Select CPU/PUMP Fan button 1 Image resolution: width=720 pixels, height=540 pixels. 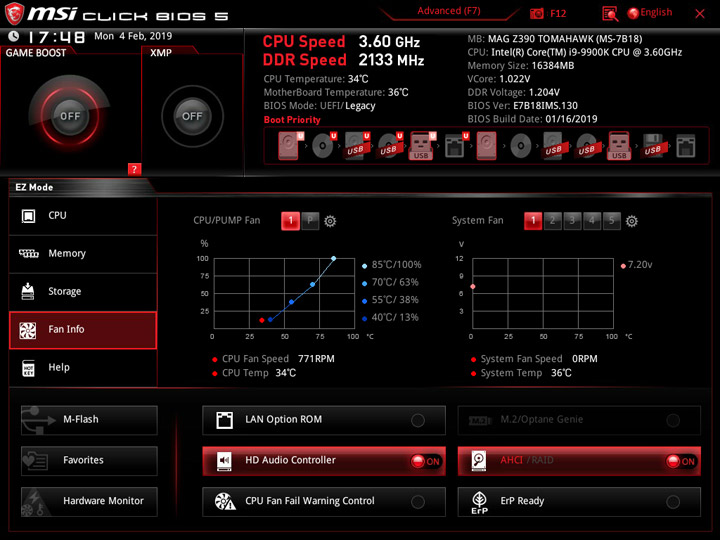click(x=290, y=221)
